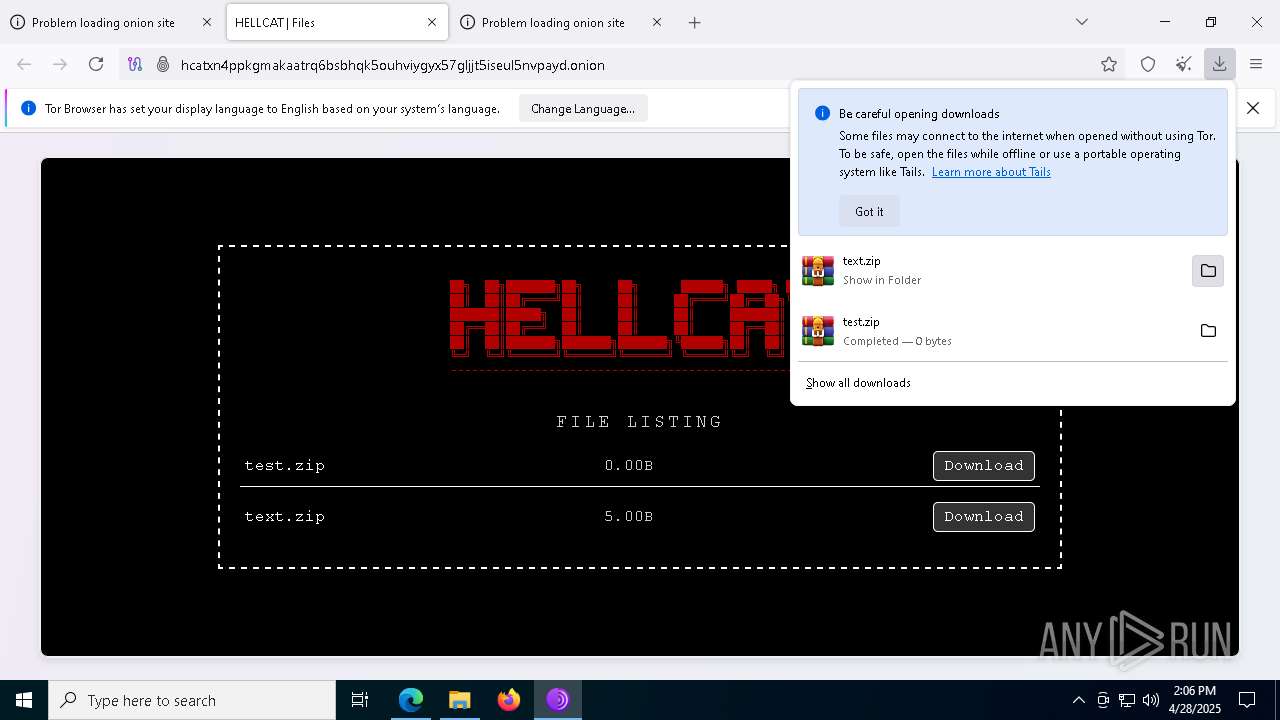
Task: Show the Tor circuit icon in address bar
Action: (135, 64)
